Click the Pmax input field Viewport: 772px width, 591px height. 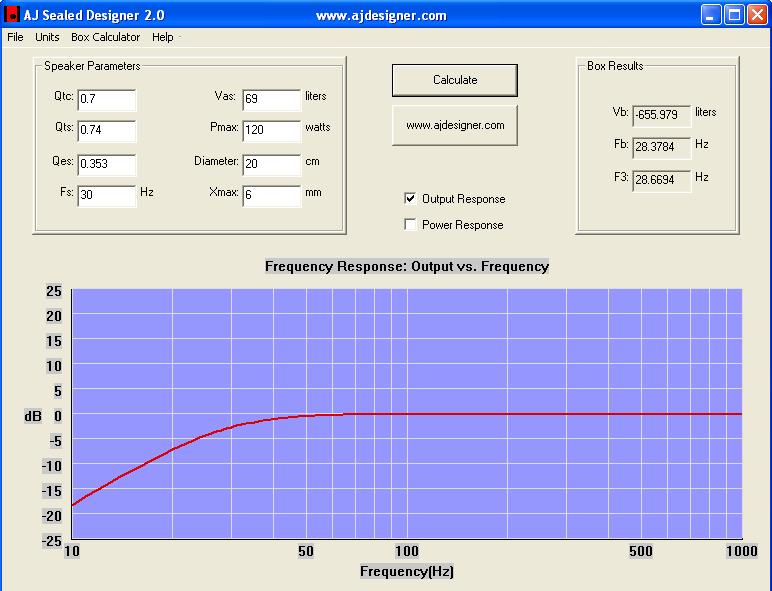point(271,131)
